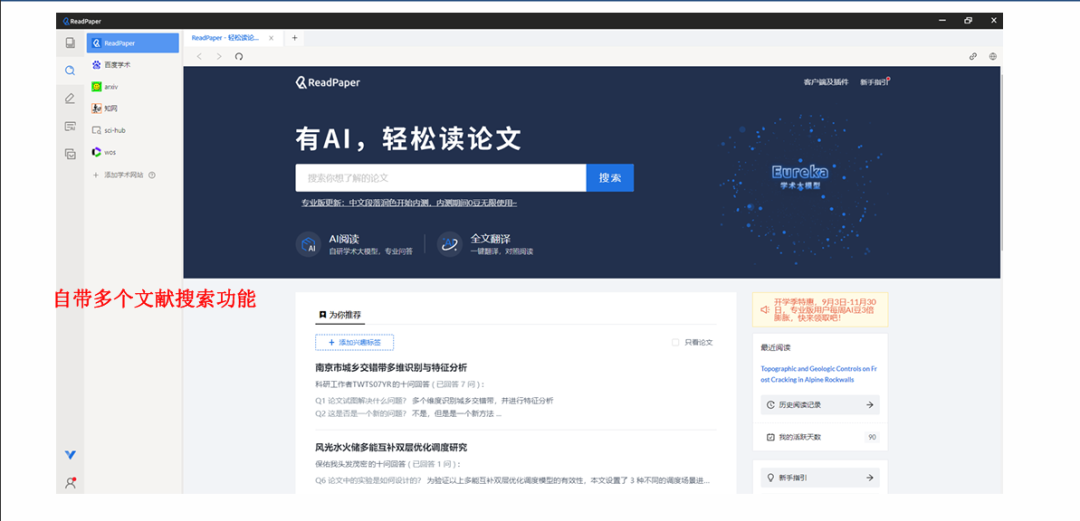Go back with the left arrow
Image resolution: width=1080 pixels, height=521 pixels.
pos(199,57)
